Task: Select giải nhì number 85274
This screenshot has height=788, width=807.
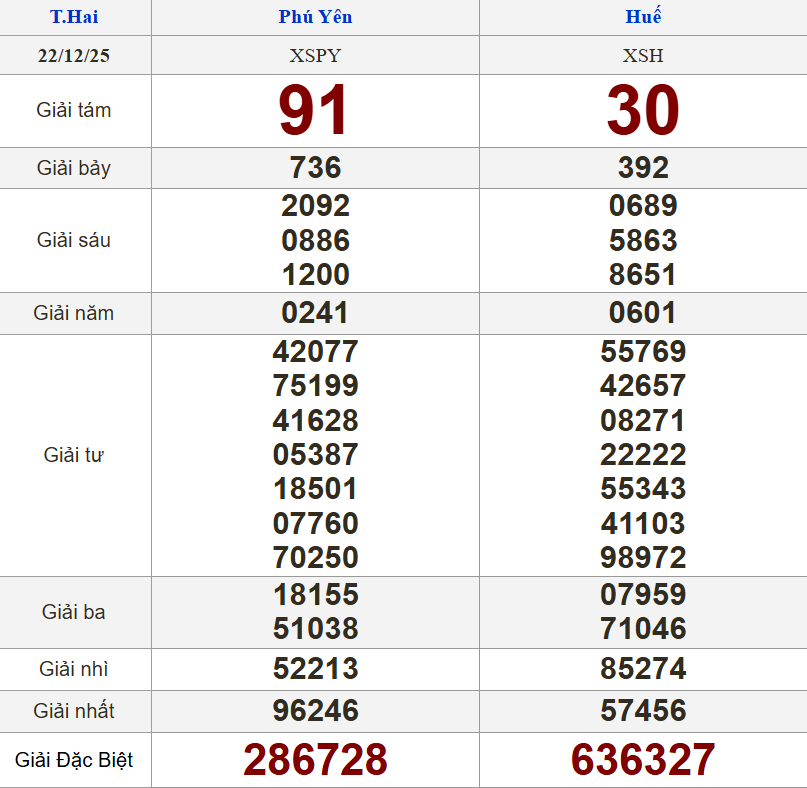Action: [643, 668]
